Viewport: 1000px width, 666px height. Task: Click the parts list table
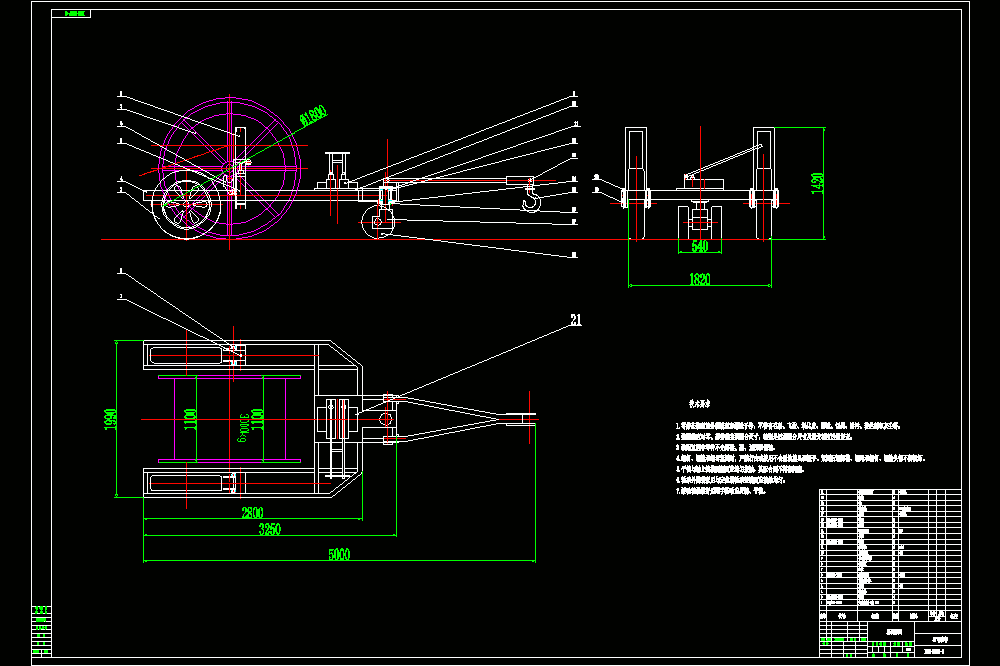coord(890,550)
